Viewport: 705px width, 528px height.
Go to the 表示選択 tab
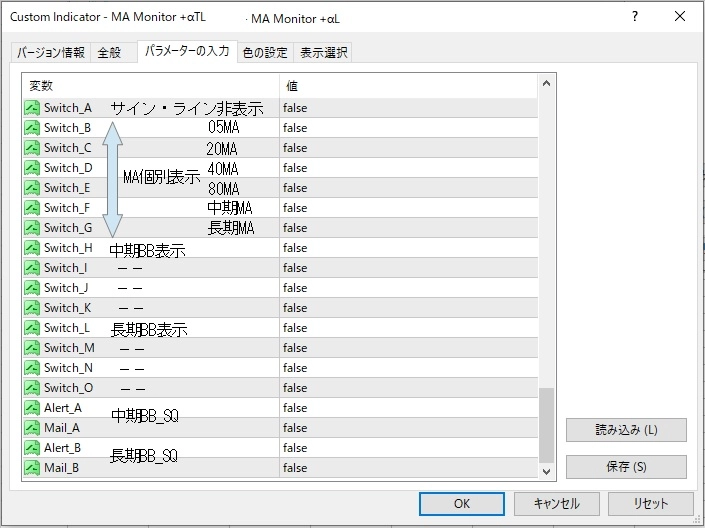click(x=323, y=53)
